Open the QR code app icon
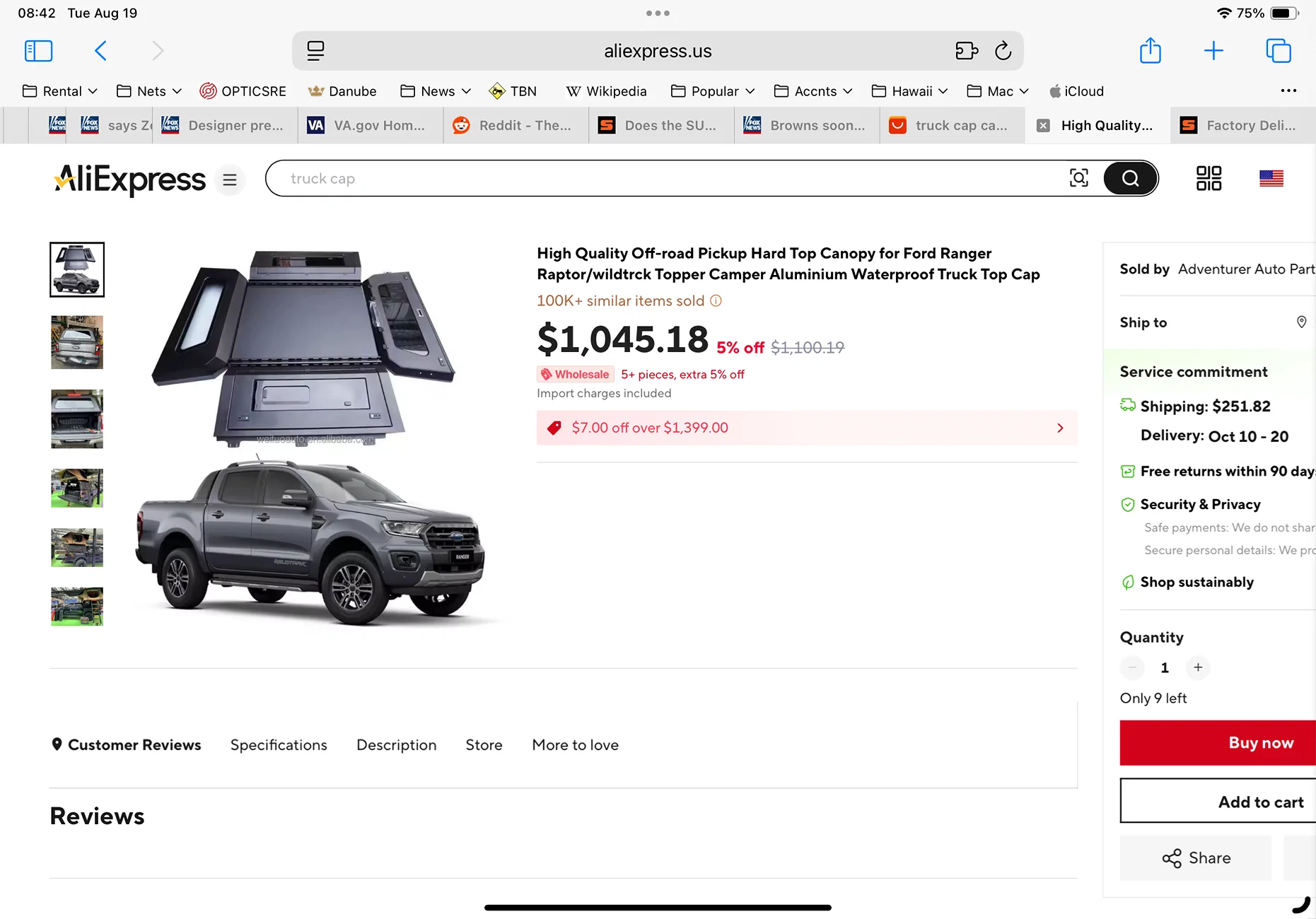The width and height of the screenshot is (1316, 919). click(x=1209, y=178)
